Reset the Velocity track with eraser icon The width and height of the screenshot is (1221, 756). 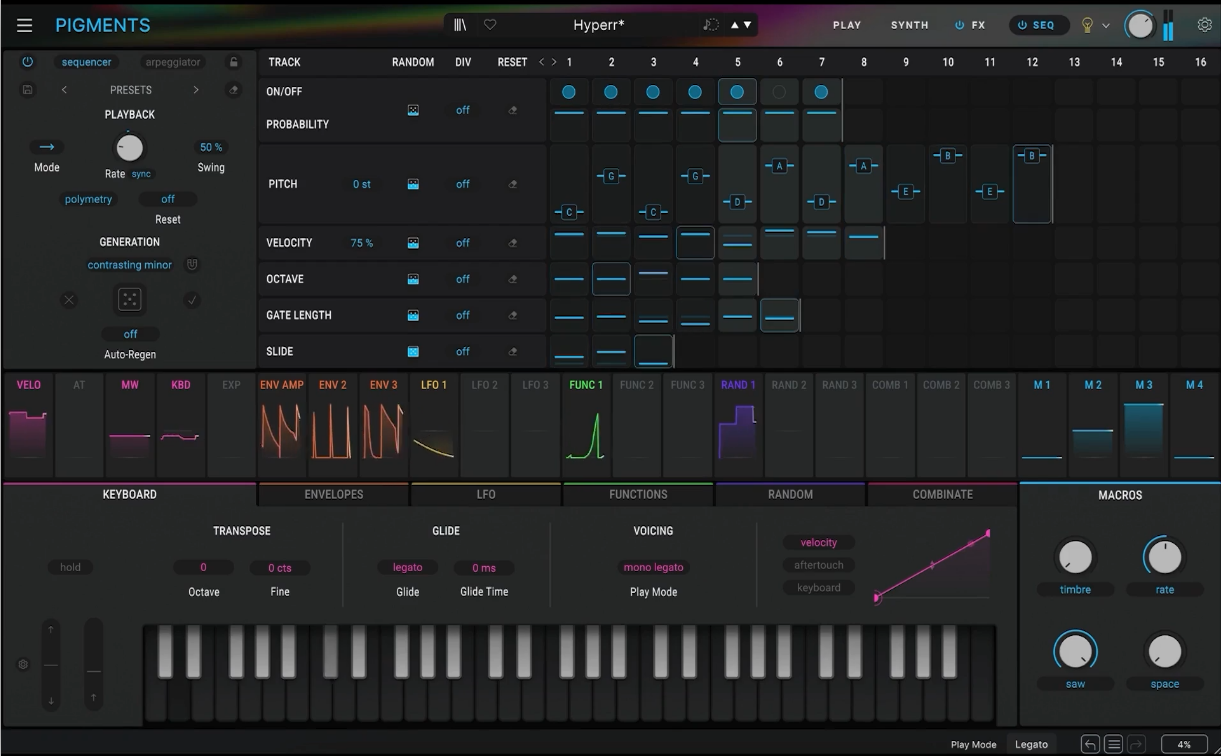pos(513,243)
